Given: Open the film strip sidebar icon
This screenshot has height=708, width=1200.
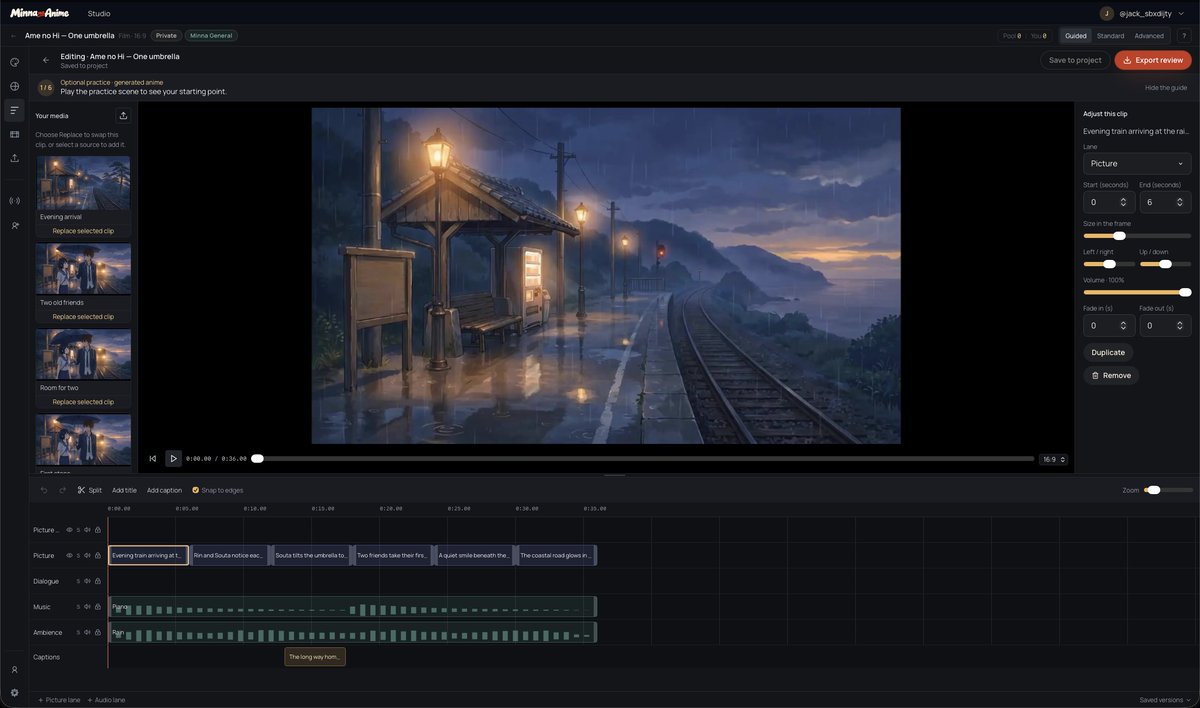Looking at the screenshot, I should (x=14, y=134).
